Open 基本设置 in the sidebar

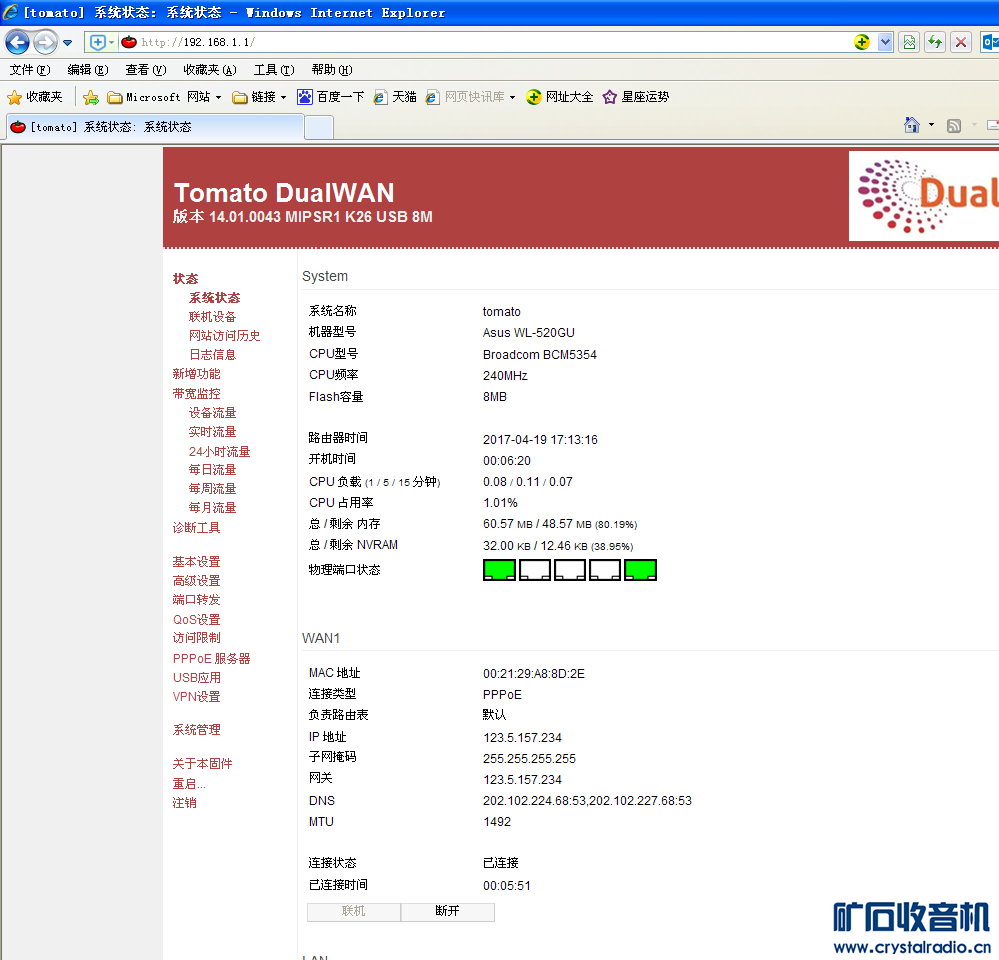(x=196, y=562)
